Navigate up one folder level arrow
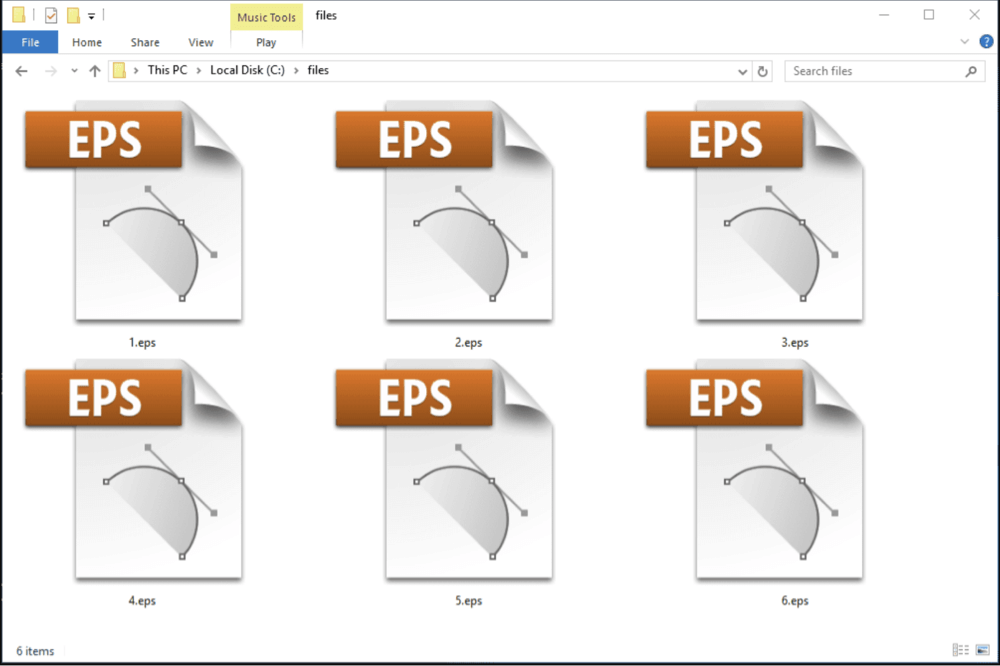The width and height of the screenshot is (1000, 666). 95,71
